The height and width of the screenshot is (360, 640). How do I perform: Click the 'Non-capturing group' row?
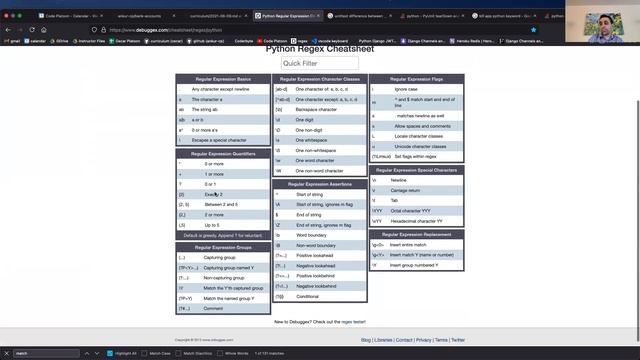(x=223, y=278)
